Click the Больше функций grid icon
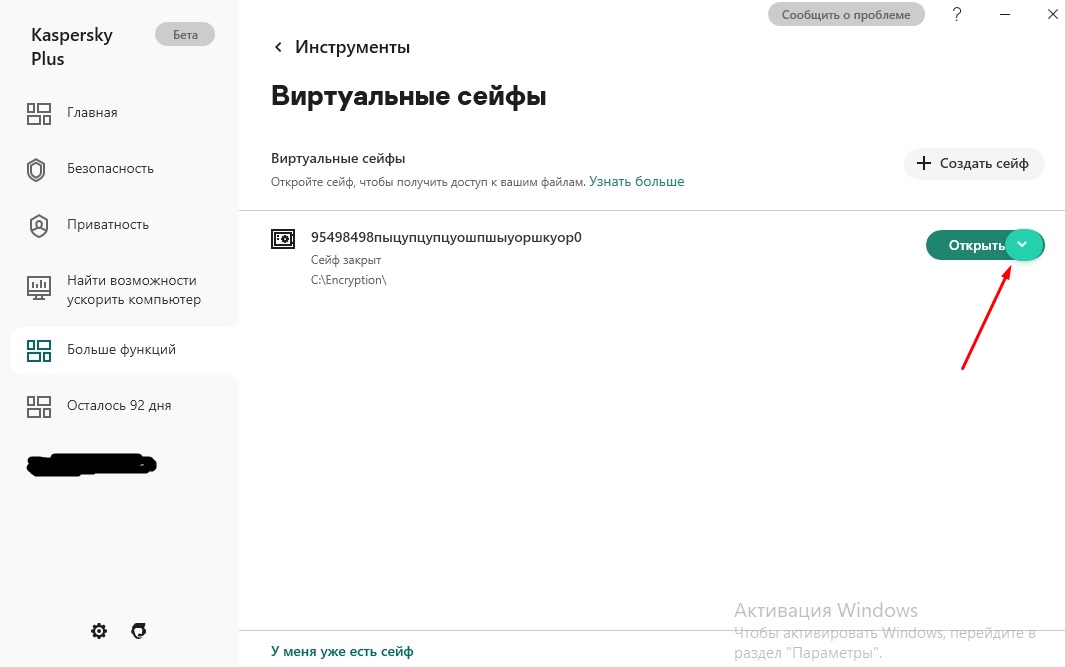 click(39, 350)
